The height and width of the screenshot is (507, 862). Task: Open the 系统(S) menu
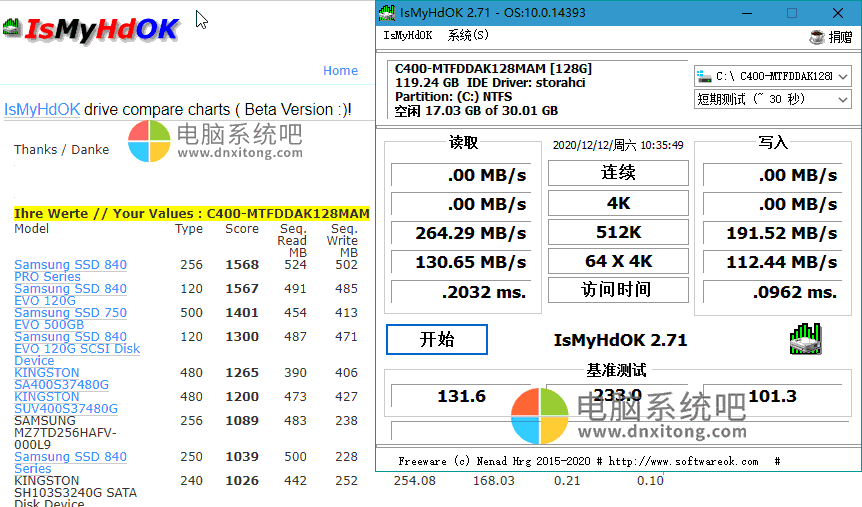tap(468, 35)
